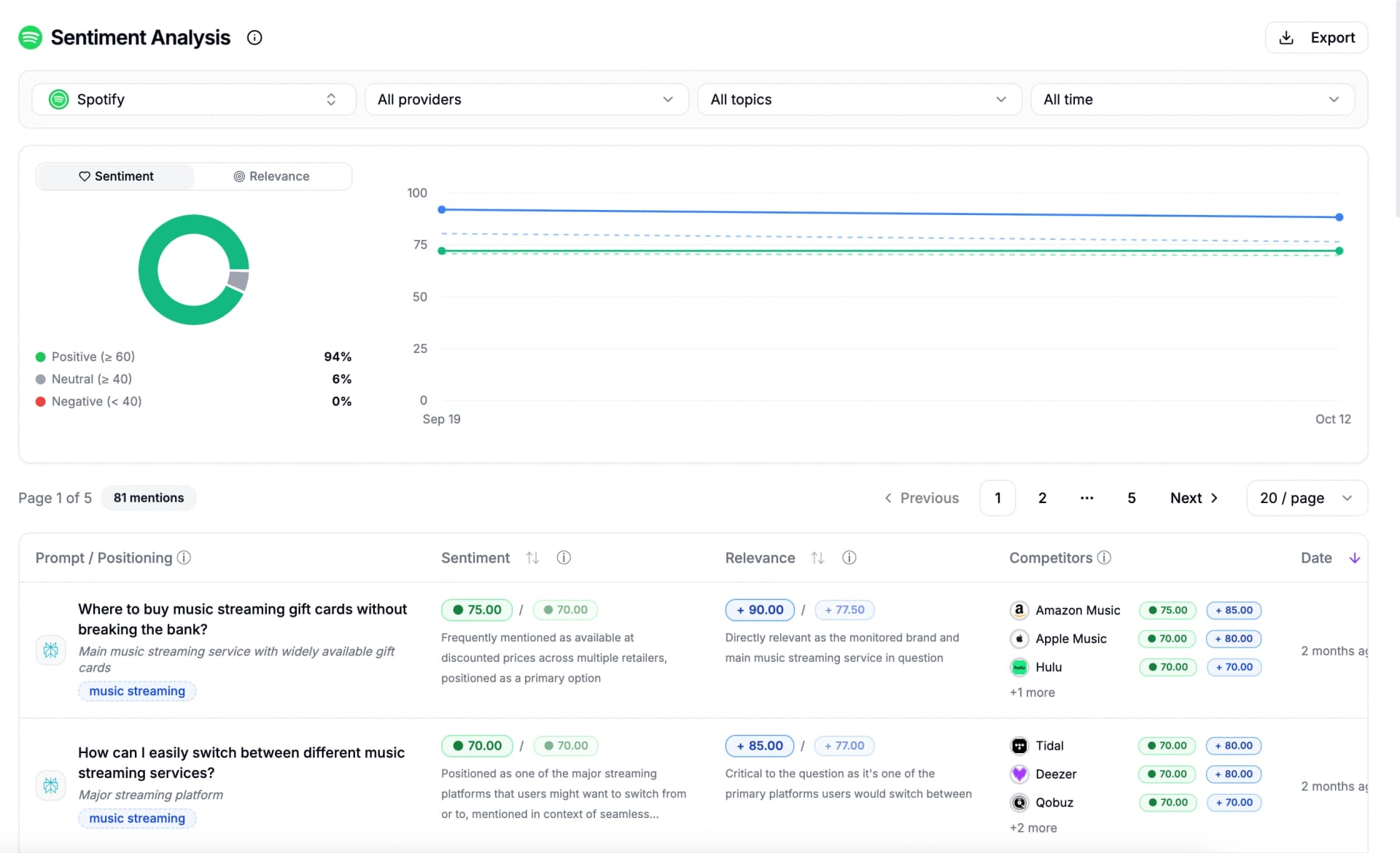
Task: Click the green line point at Oct 12
Action: click(x=1339, y=251)
